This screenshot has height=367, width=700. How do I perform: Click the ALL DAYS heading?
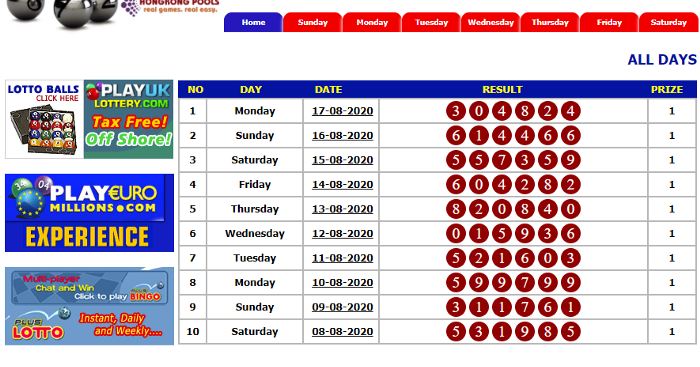click(x=662, y=59)
